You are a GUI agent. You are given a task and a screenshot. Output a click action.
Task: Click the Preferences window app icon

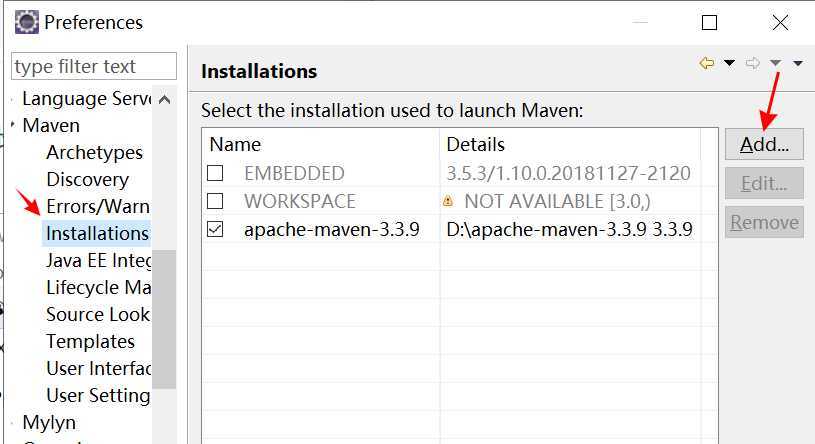click(27, 22)
